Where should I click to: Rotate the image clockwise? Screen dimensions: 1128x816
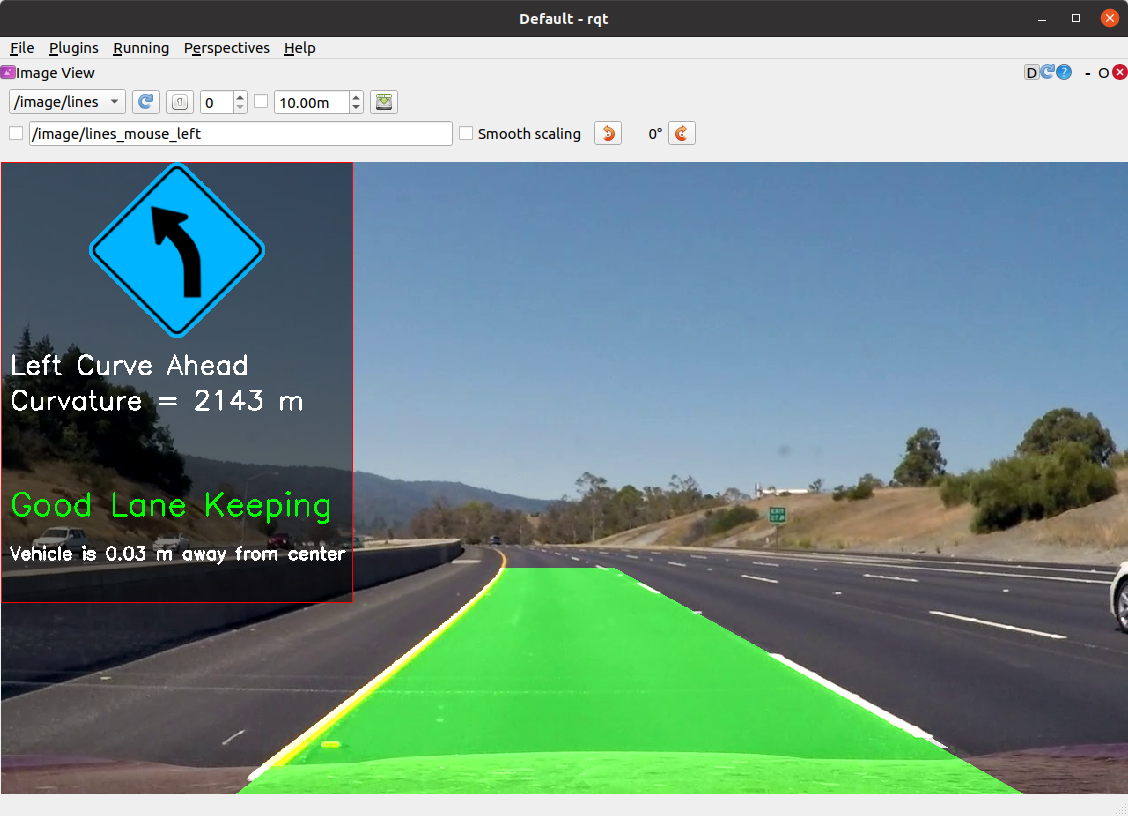(681, 133)
